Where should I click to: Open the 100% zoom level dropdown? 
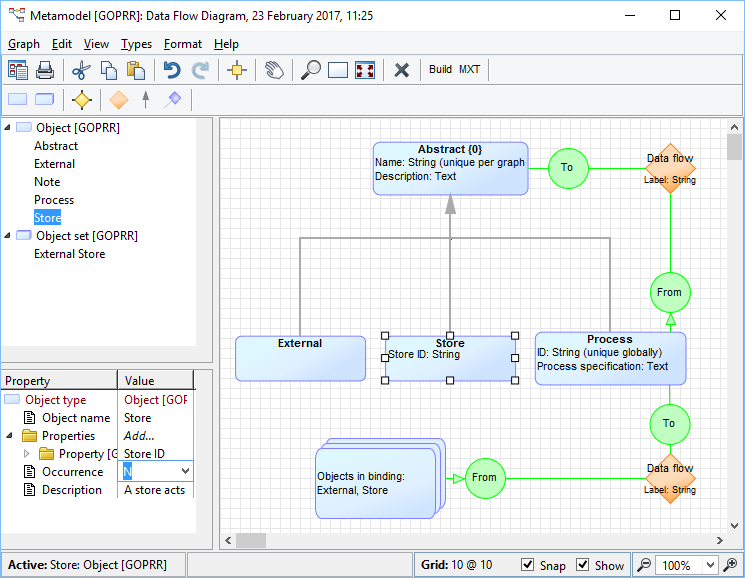(x=710, y=565)
